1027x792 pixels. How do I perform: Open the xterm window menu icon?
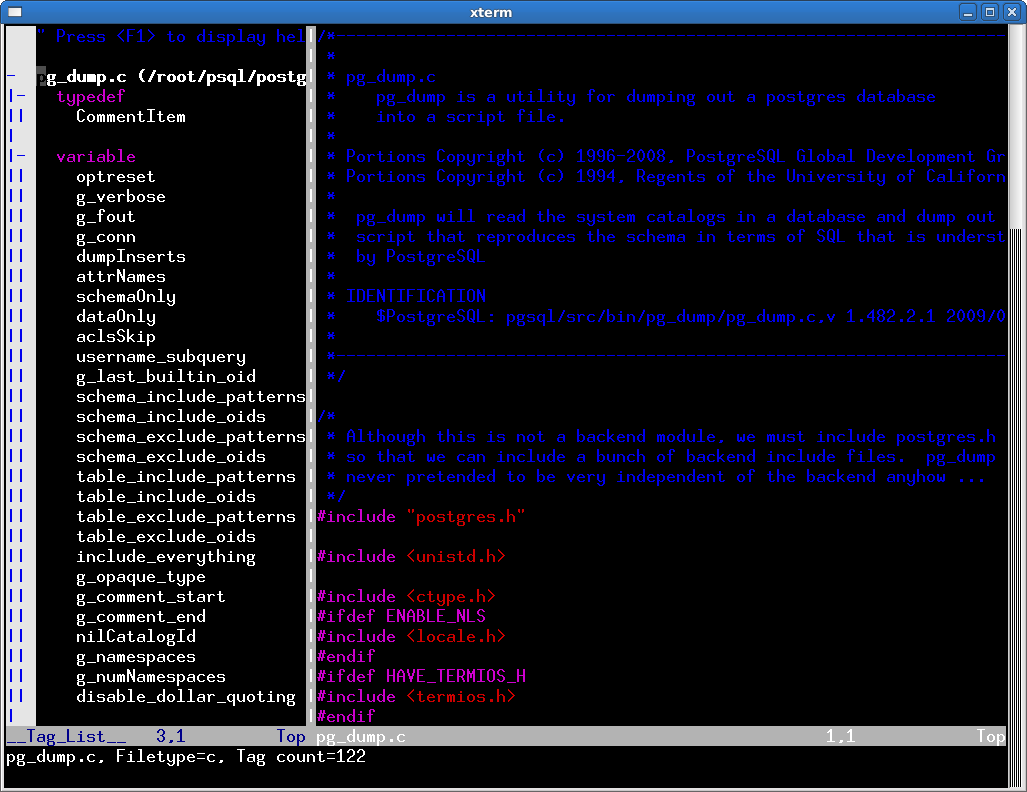(13, 11)
